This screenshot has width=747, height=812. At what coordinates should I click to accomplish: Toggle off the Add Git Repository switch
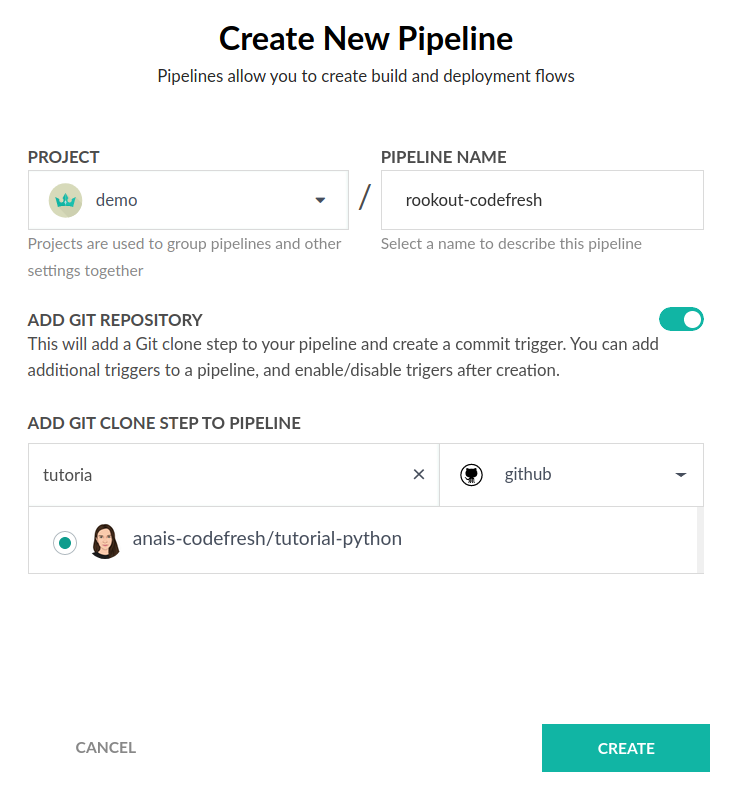click(681, 319)
